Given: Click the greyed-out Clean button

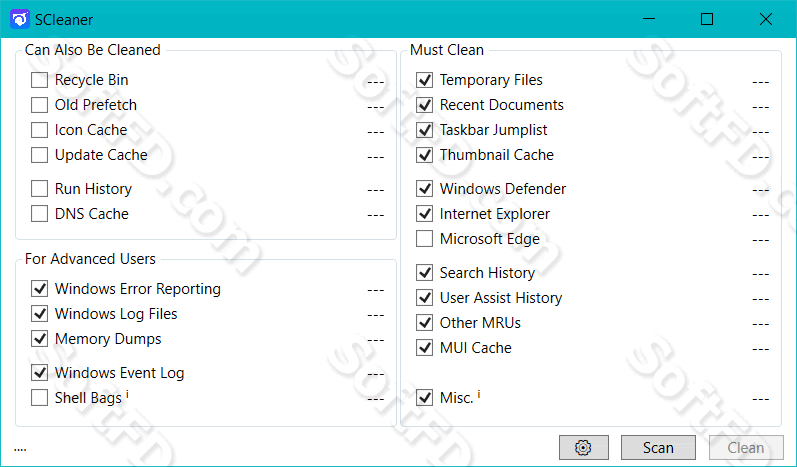Looking at the screenshot, I should coord(746,448).
